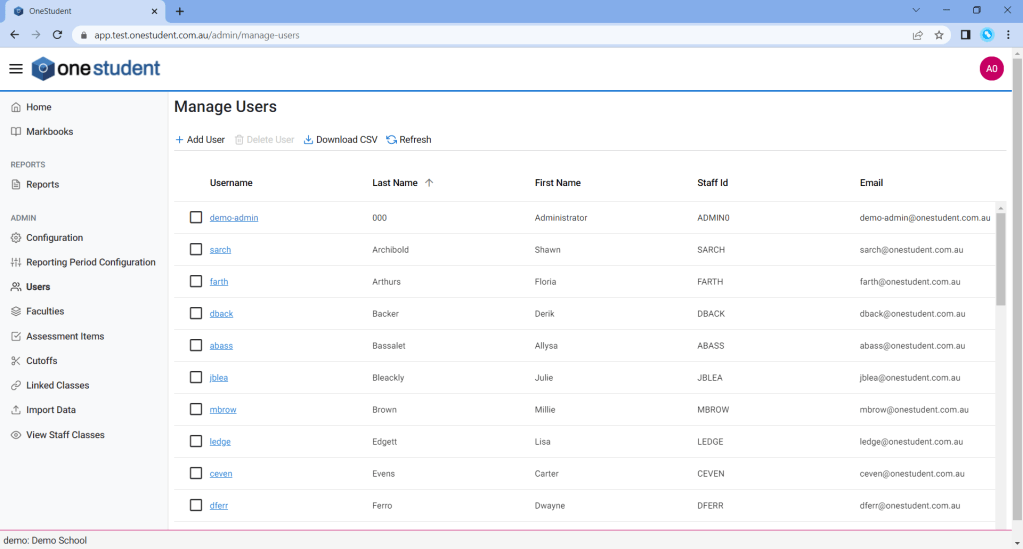Open the sarch username link

[220, 250]
